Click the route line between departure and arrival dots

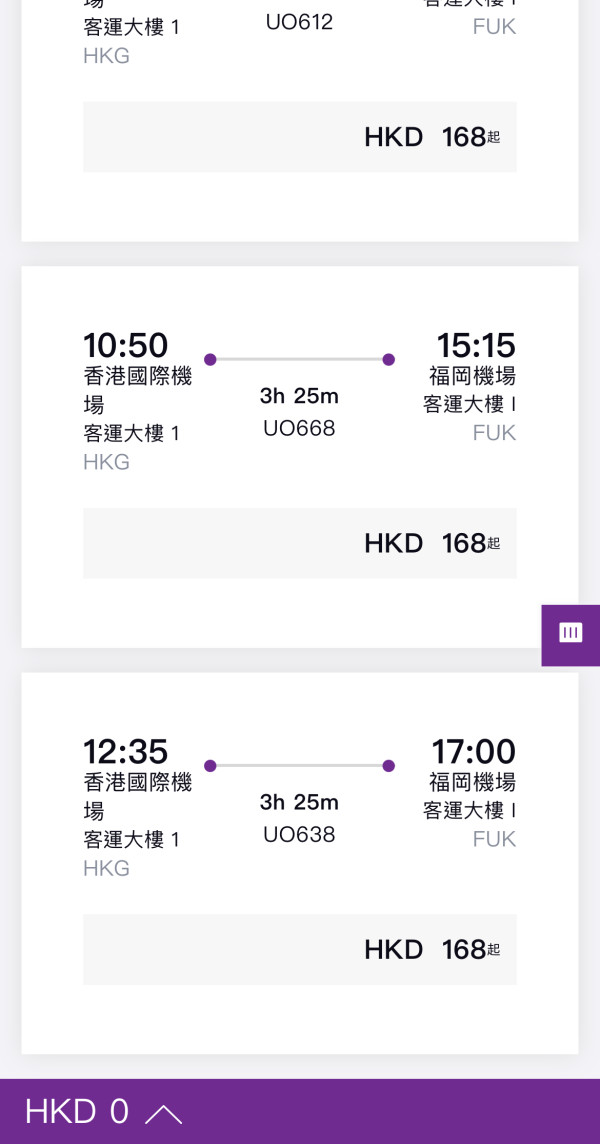299,359
